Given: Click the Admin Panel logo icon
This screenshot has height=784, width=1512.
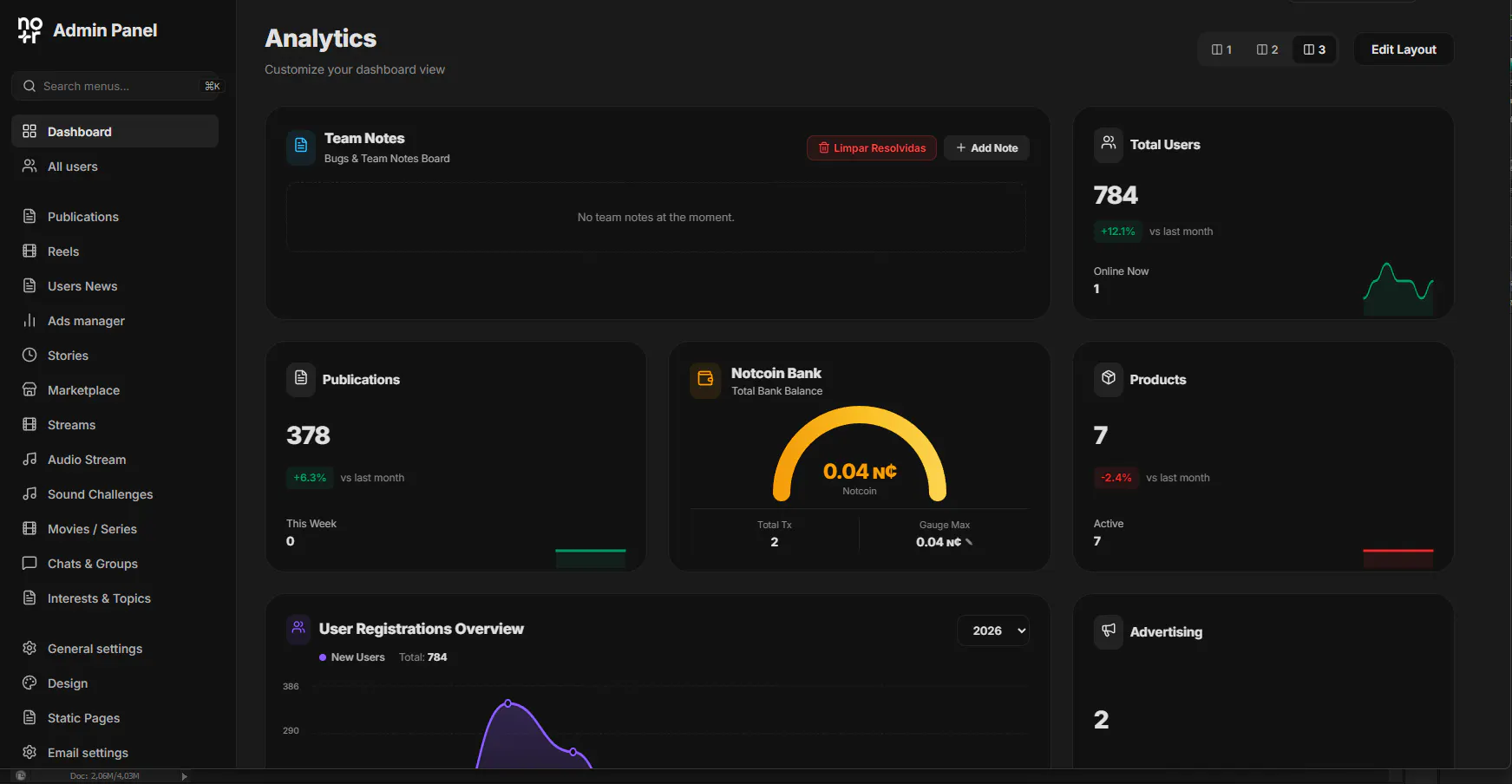Looking at the screenshot, I should click(29, 30).
